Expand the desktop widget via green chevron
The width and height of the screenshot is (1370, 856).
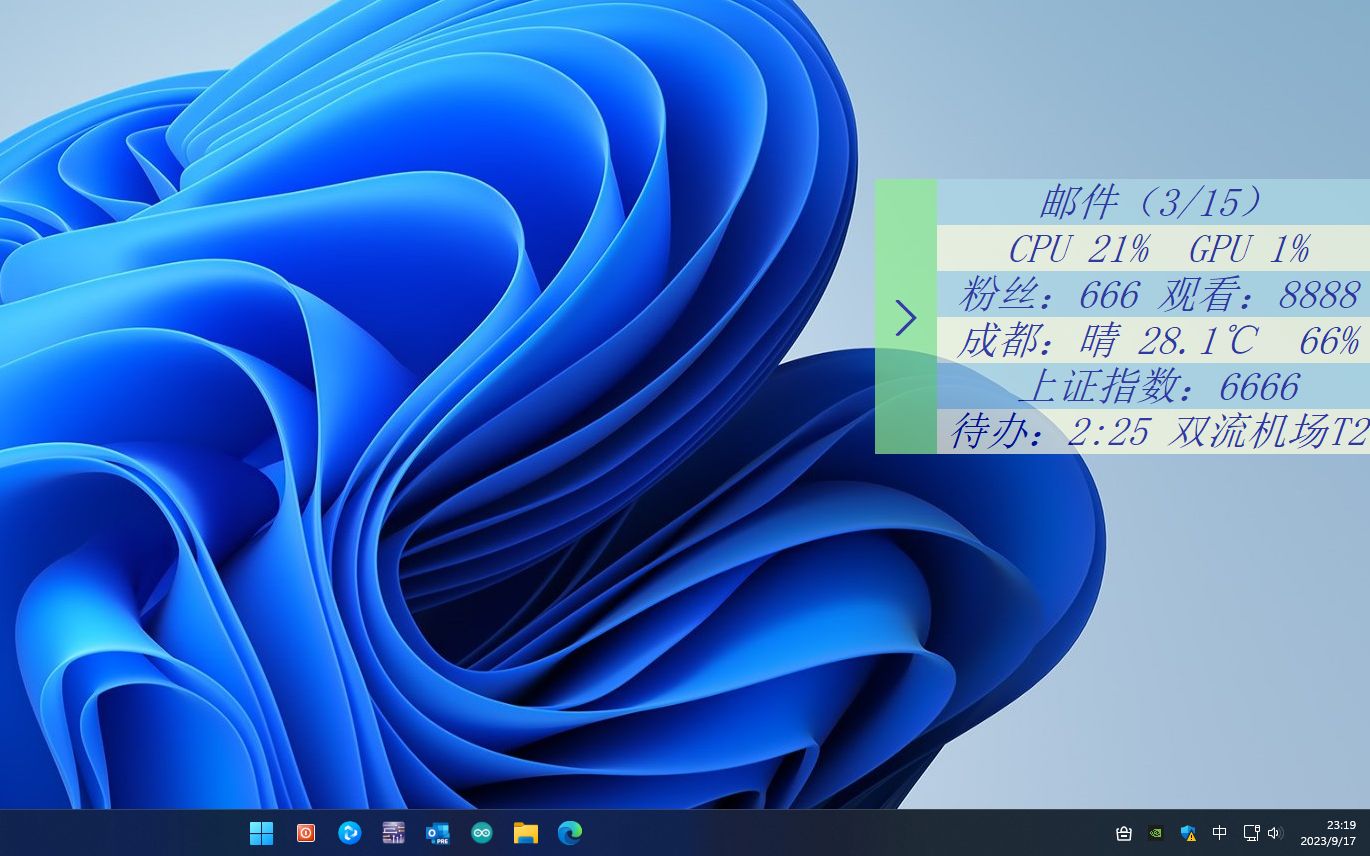(906, 318)
